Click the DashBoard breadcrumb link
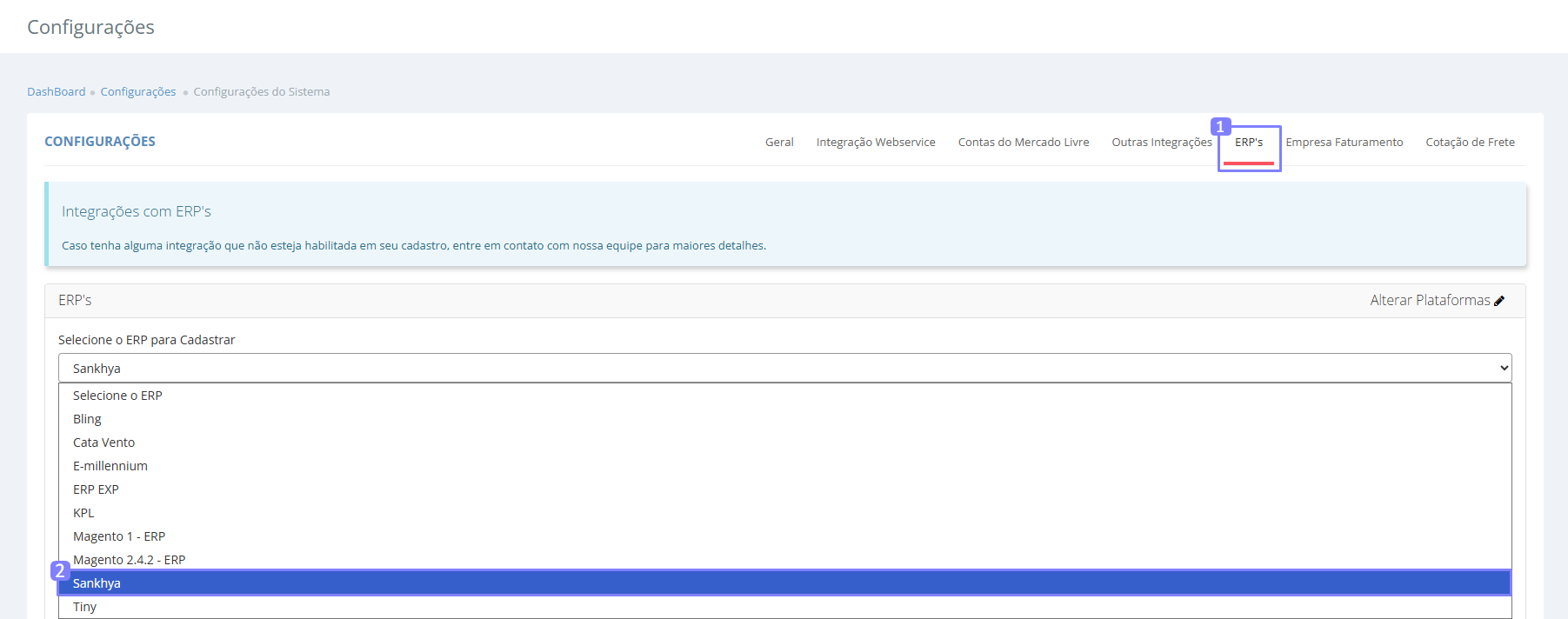The image size is (1568, 619). (x=57, y=91)
